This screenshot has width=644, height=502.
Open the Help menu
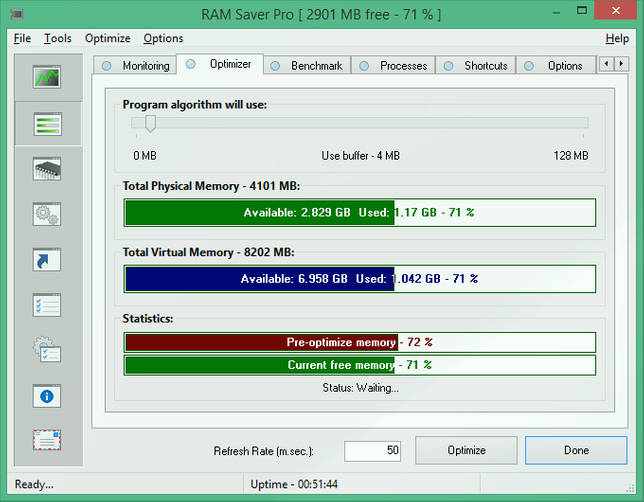tap(617, 38)
